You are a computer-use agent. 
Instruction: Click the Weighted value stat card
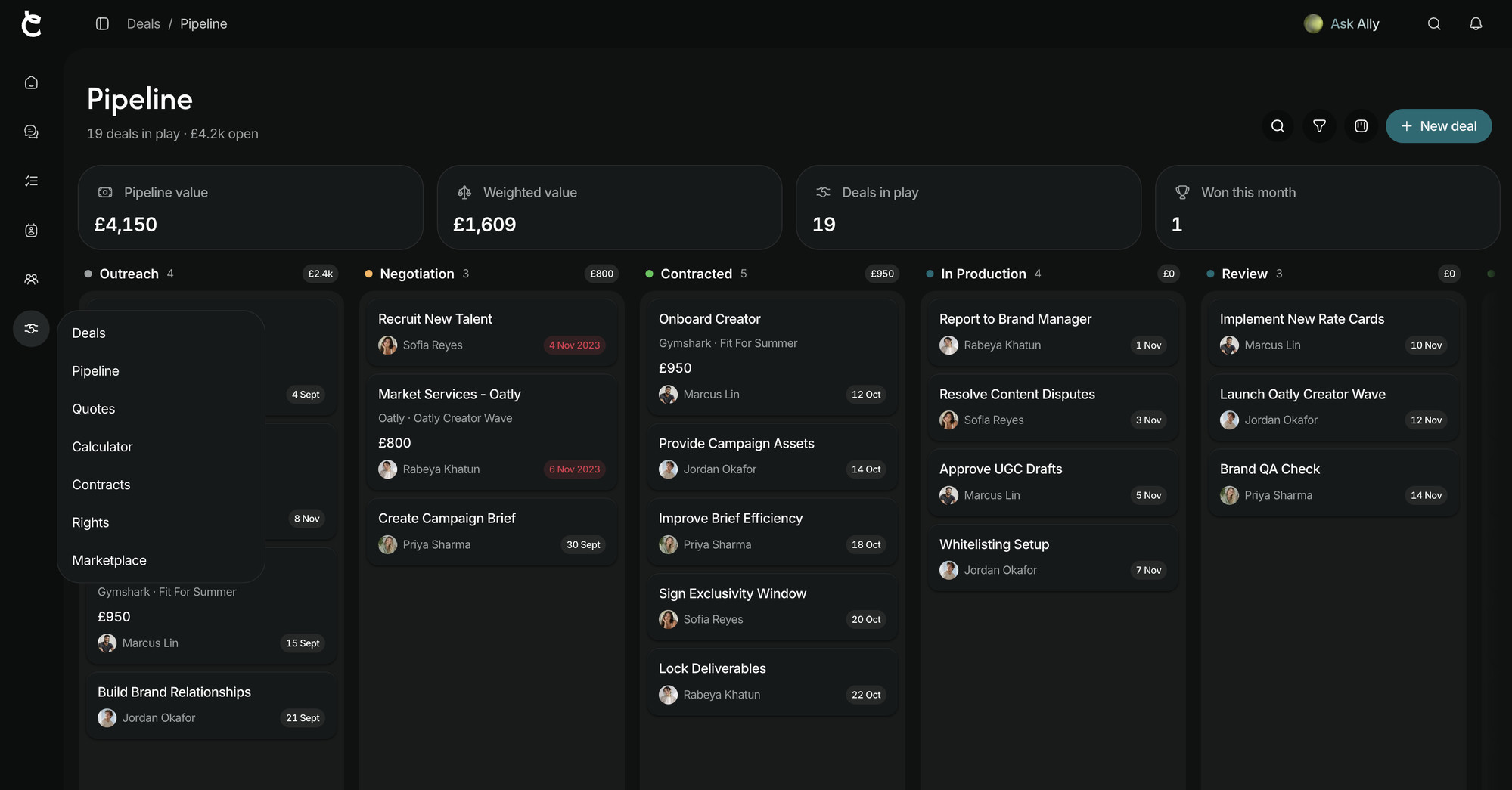click(610, 208)
